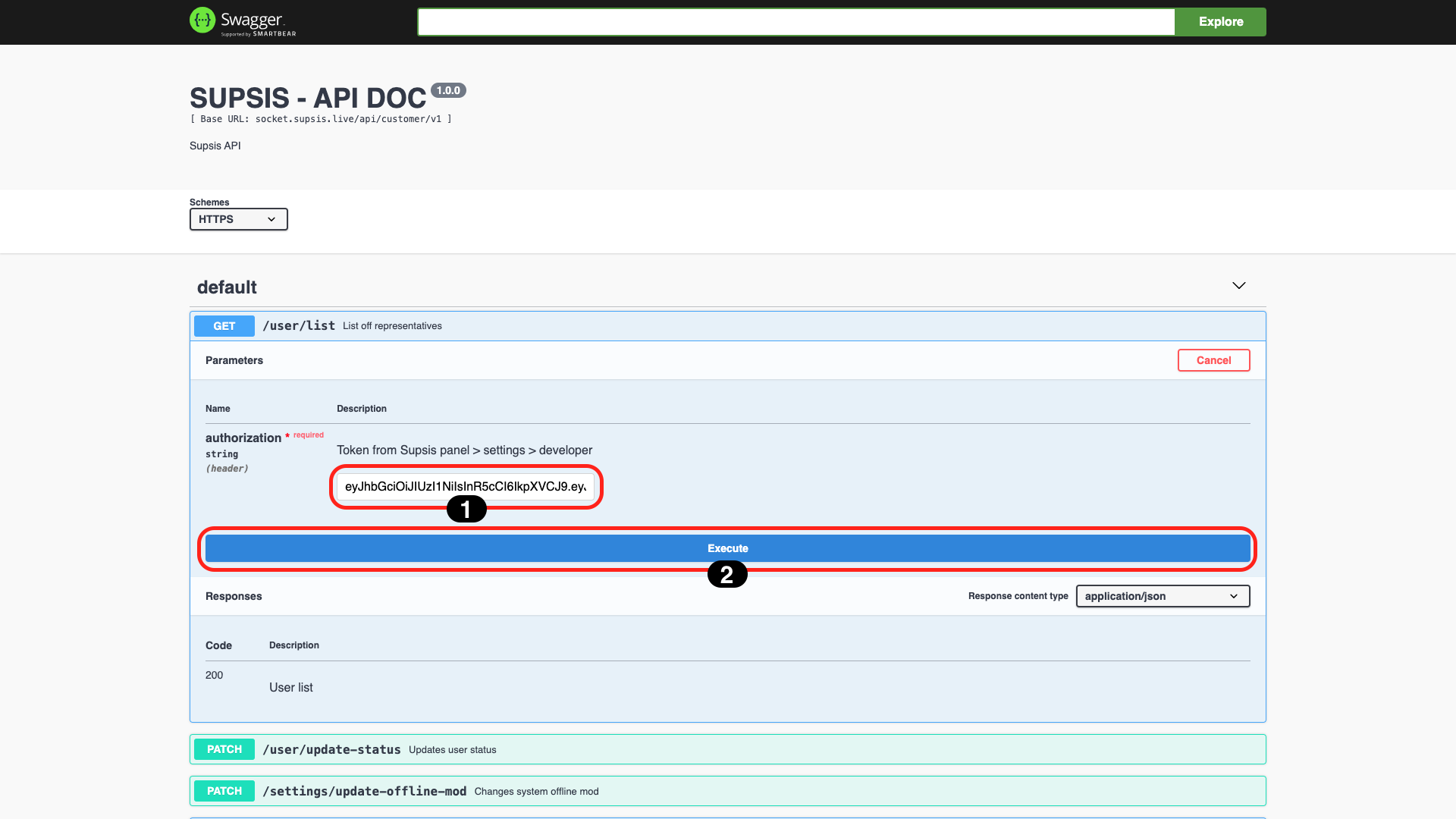This screenshot has width=1456, height=819.
Task: Click the "List off representatives" summary
Action: coord(392,326)
